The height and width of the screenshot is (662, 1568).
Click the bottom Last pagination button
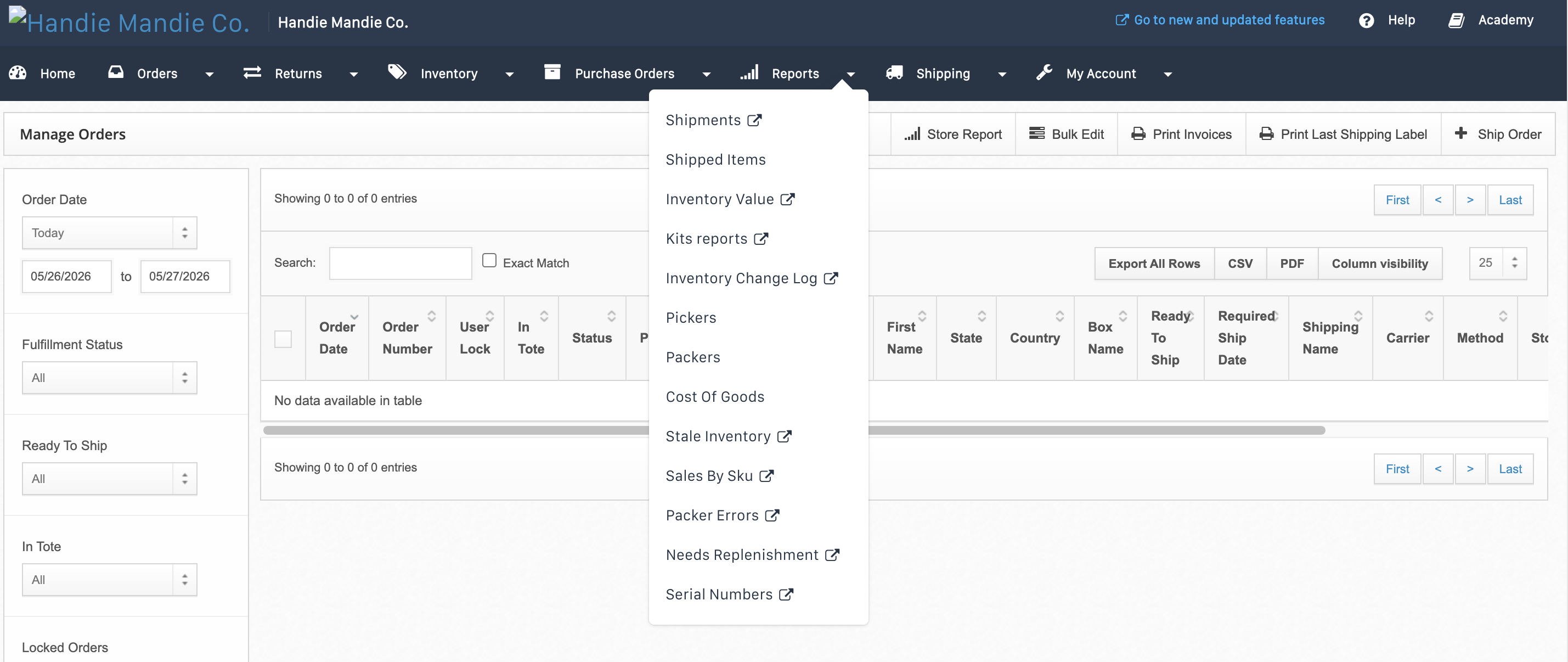point(1509,469)
